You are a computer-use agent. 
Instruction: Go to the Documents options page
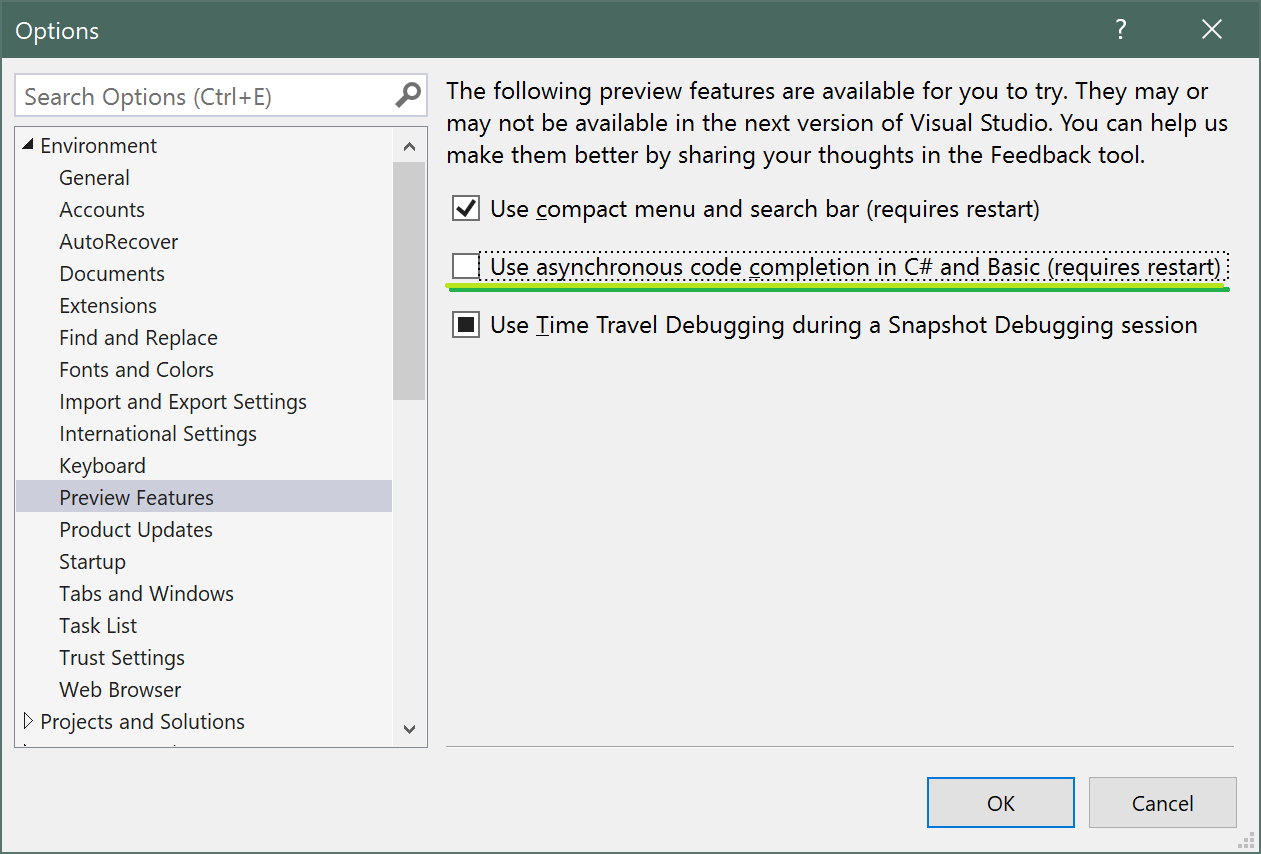pos(112,274)
